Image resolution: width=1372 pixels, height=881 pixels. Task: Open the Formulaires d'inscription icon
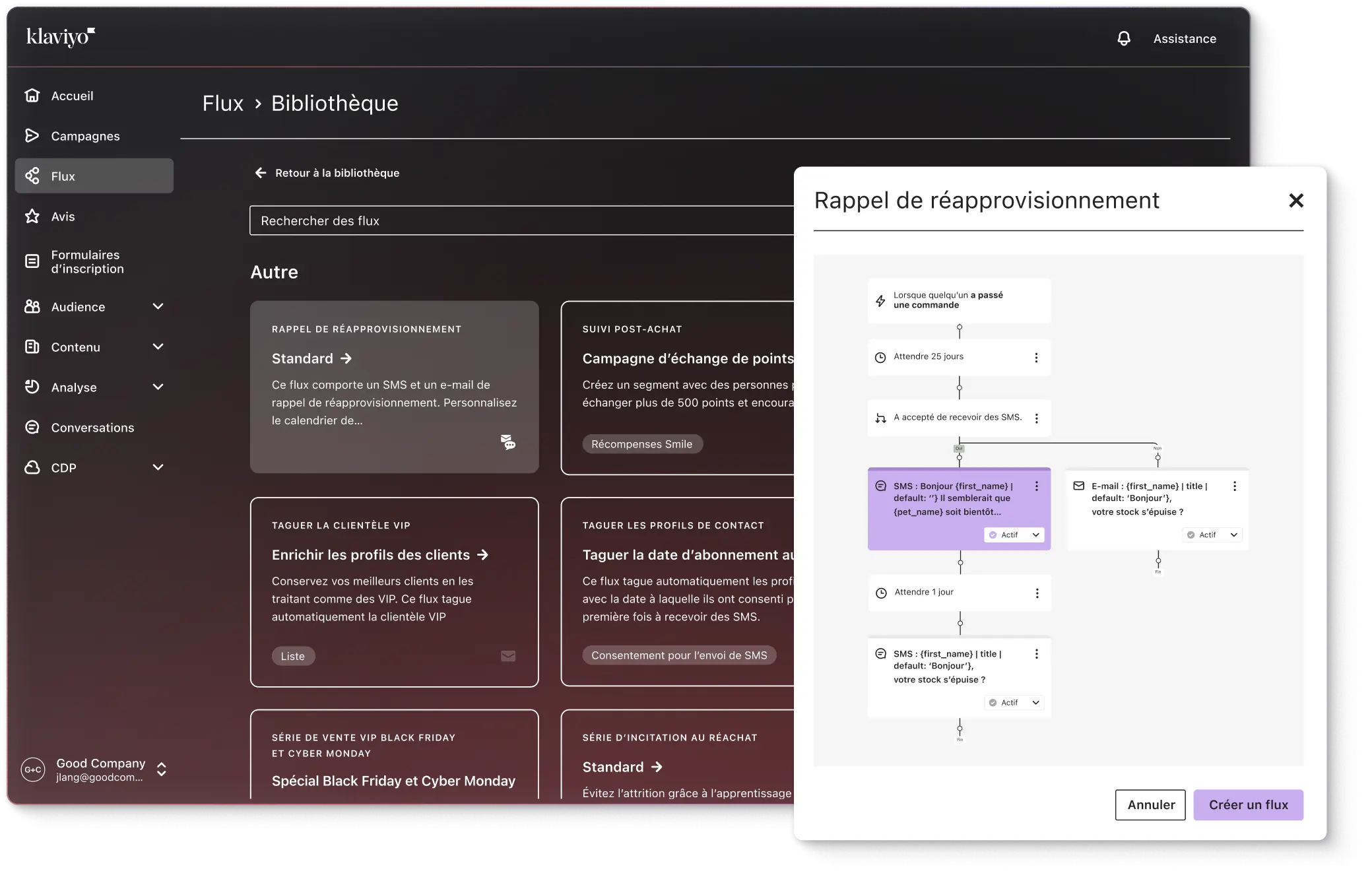point(32,261)
